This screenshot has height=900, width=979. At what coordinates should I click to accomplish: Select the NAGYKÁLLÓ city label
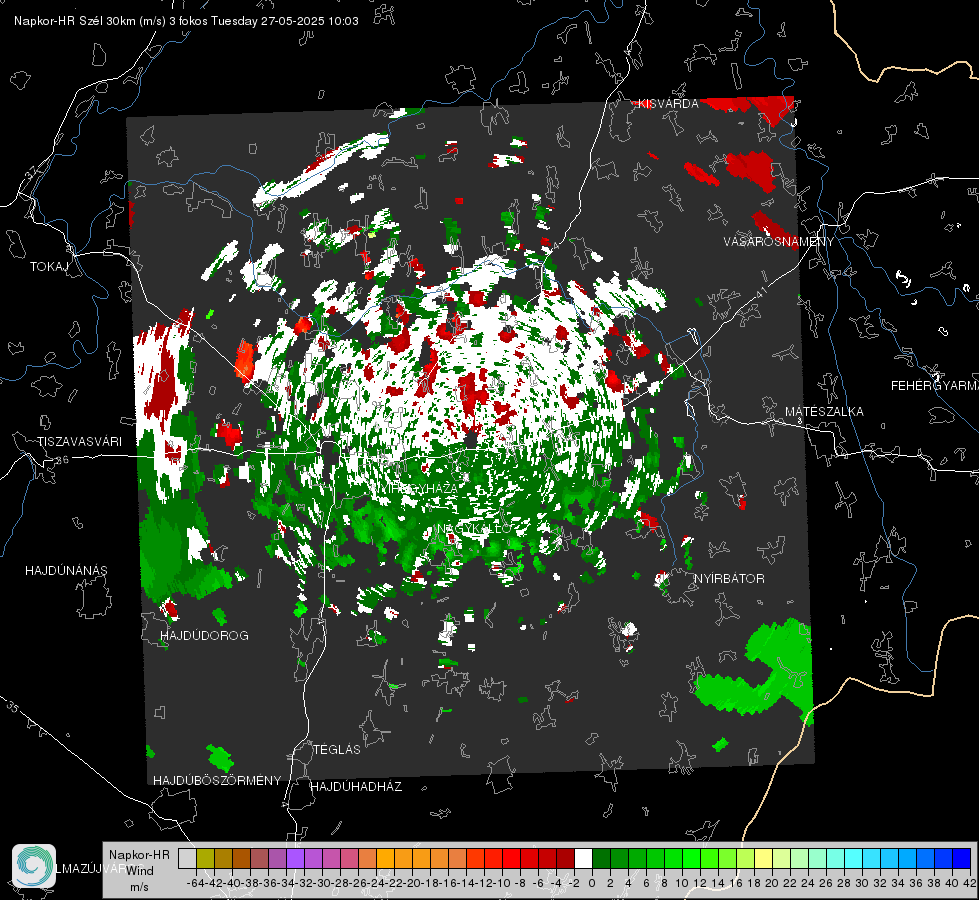click(475, 529)
